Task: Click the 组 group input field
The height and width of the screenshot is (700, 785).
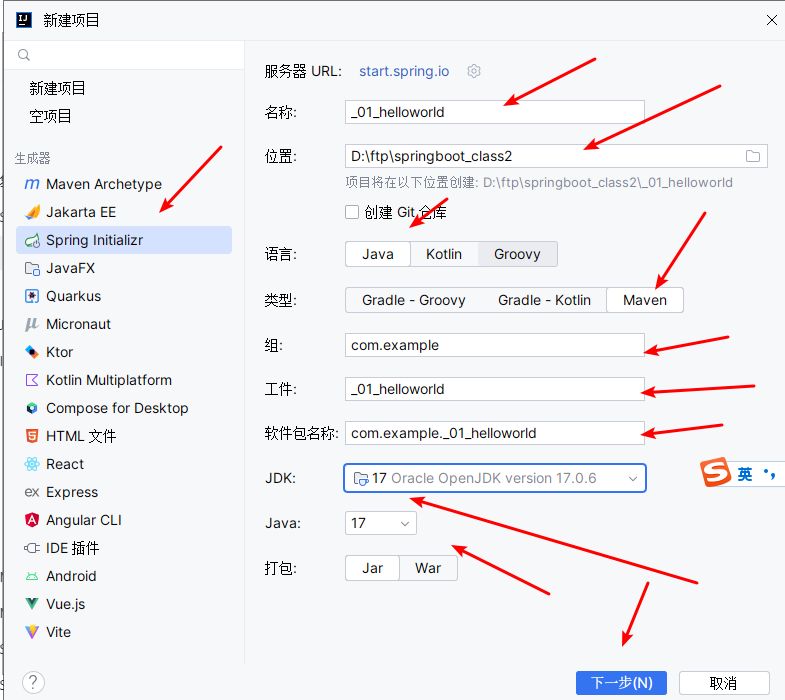Action: pyautogui.click(x=495, y=345)
